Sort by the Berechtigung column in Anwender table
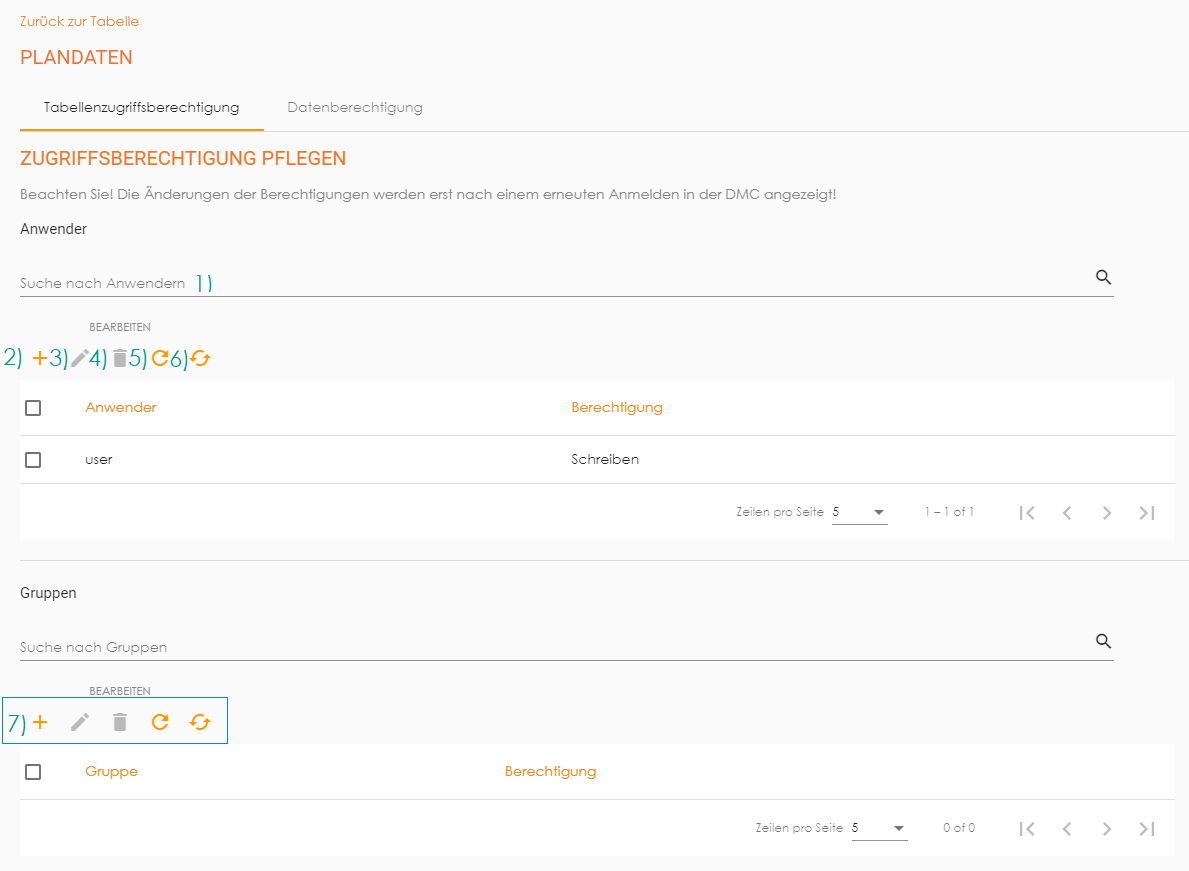The image size is (1189, 871). coord(616,407)
